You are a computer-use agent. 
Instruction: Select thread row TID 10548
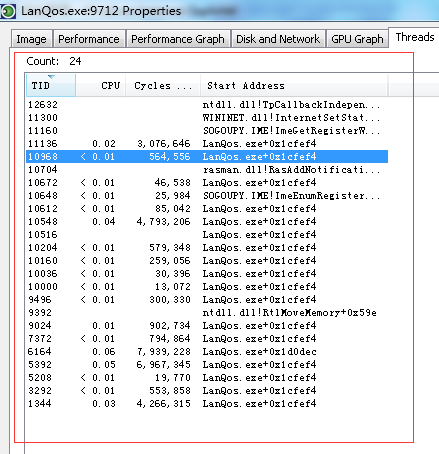click(207, 222)
